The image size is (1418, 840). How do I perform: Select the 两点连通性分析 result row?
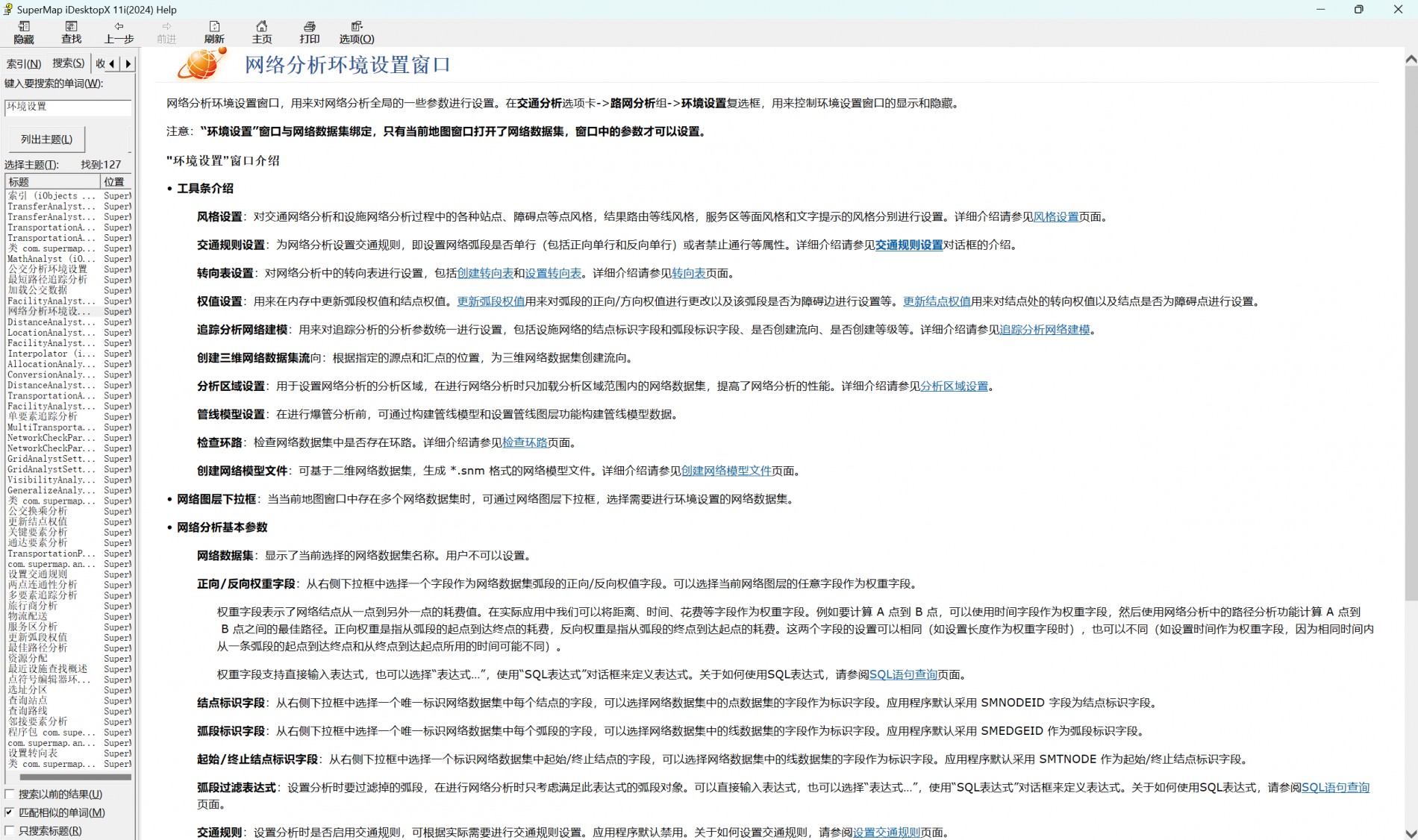pyautogui.click(x=69, y=585)
